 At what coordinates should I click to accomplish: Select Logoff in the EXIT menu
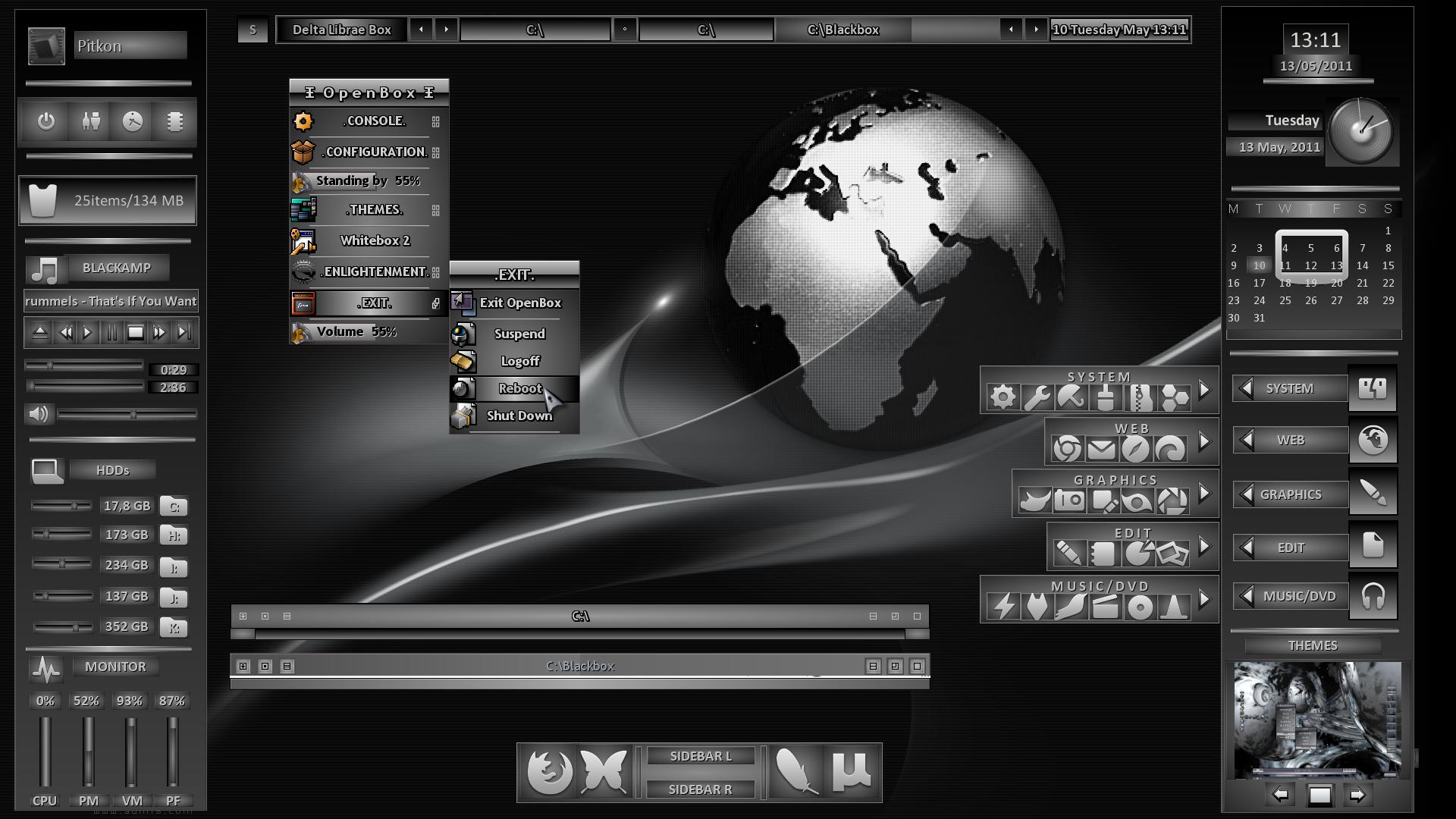pyautogui.click(x=515, y=361)
